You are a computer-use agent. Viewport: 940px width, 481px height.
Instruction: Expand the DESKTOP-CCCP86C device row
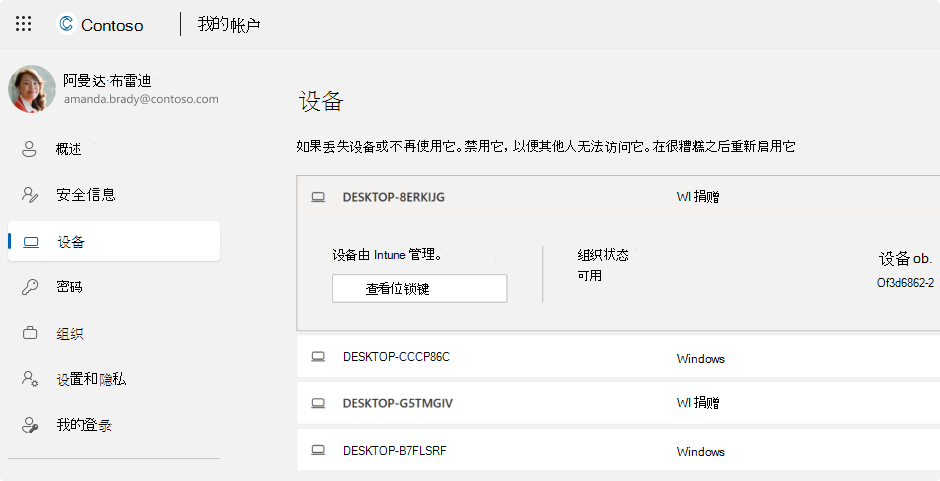[618, 357]
